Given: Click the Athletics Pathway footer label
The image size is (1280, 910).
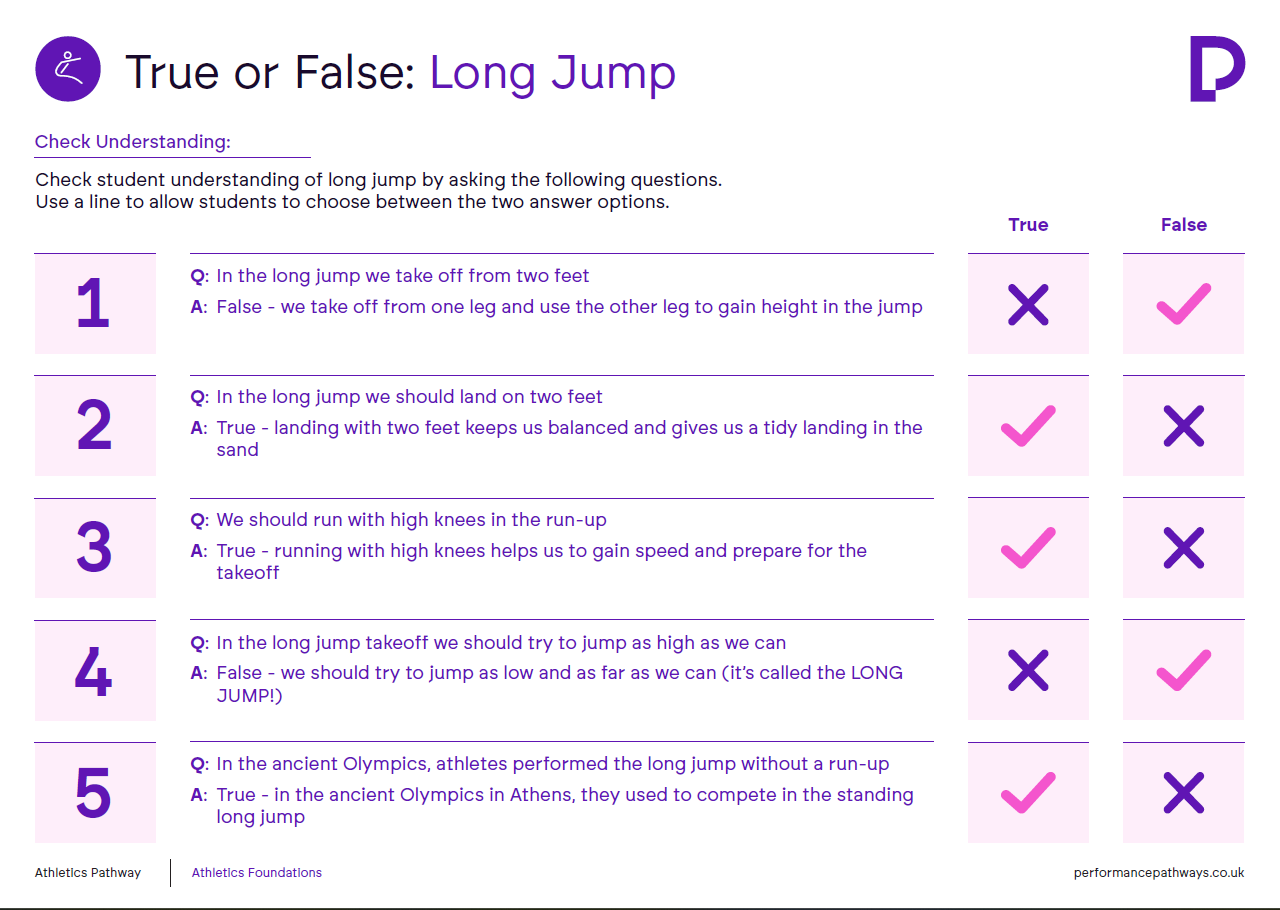Looking at the screenshot, I should [88, 873].
